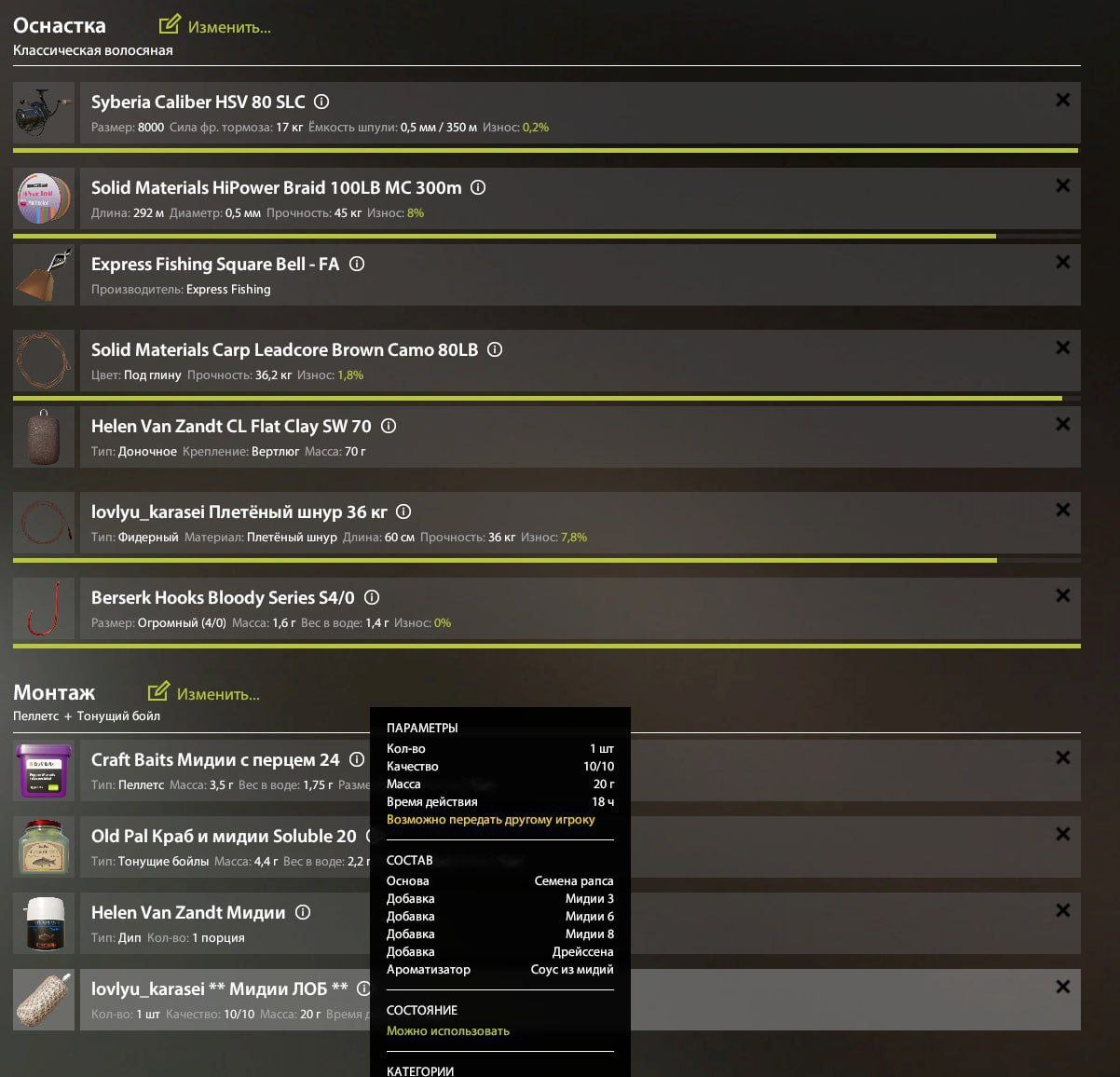This screenshot has height=1077, width=1120.
Task: Click Изменить next to Монтаж
Action: click(x=218, y=694)
